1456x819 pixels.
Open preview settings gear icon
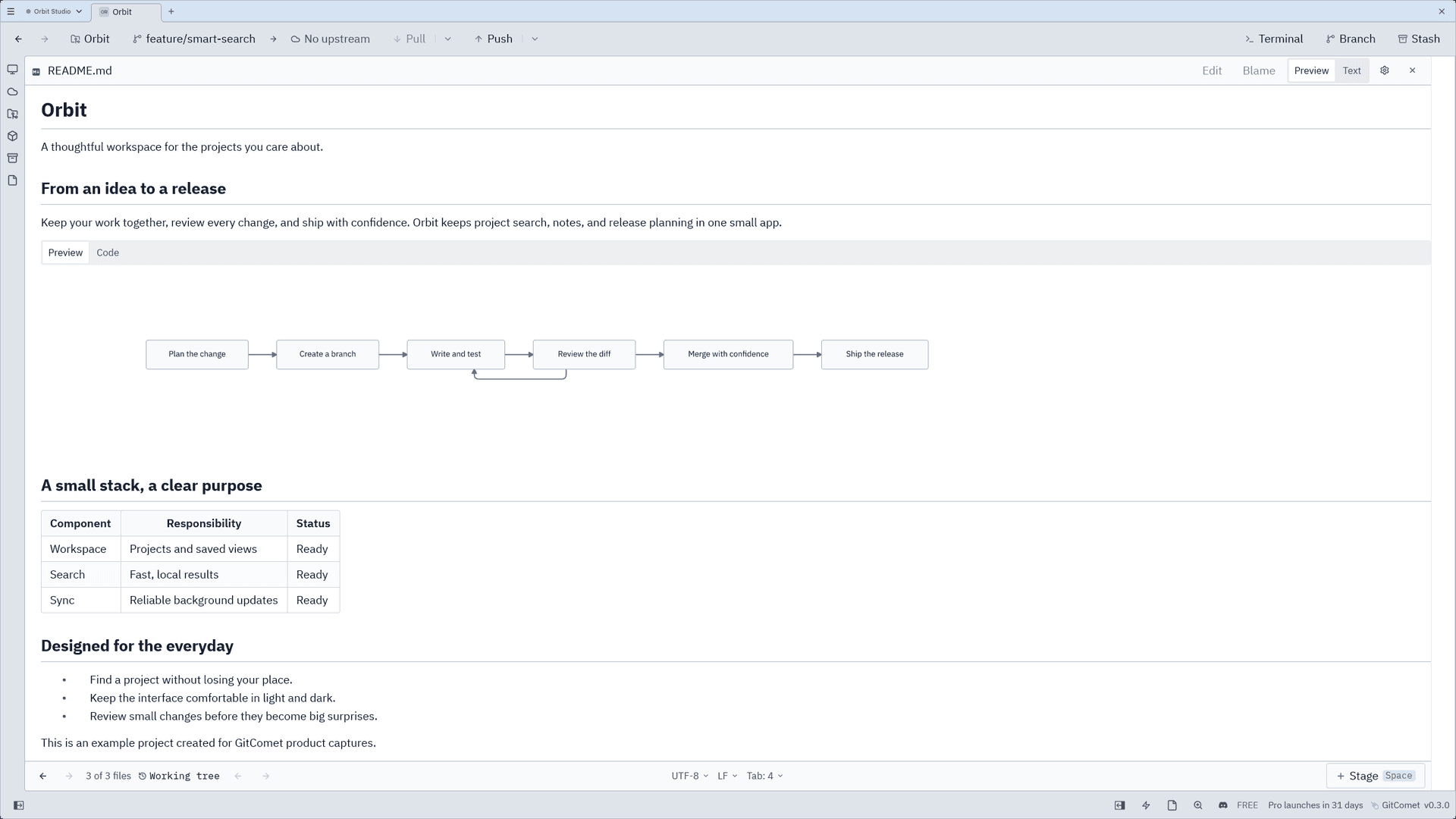click(x=1384, y=71)
